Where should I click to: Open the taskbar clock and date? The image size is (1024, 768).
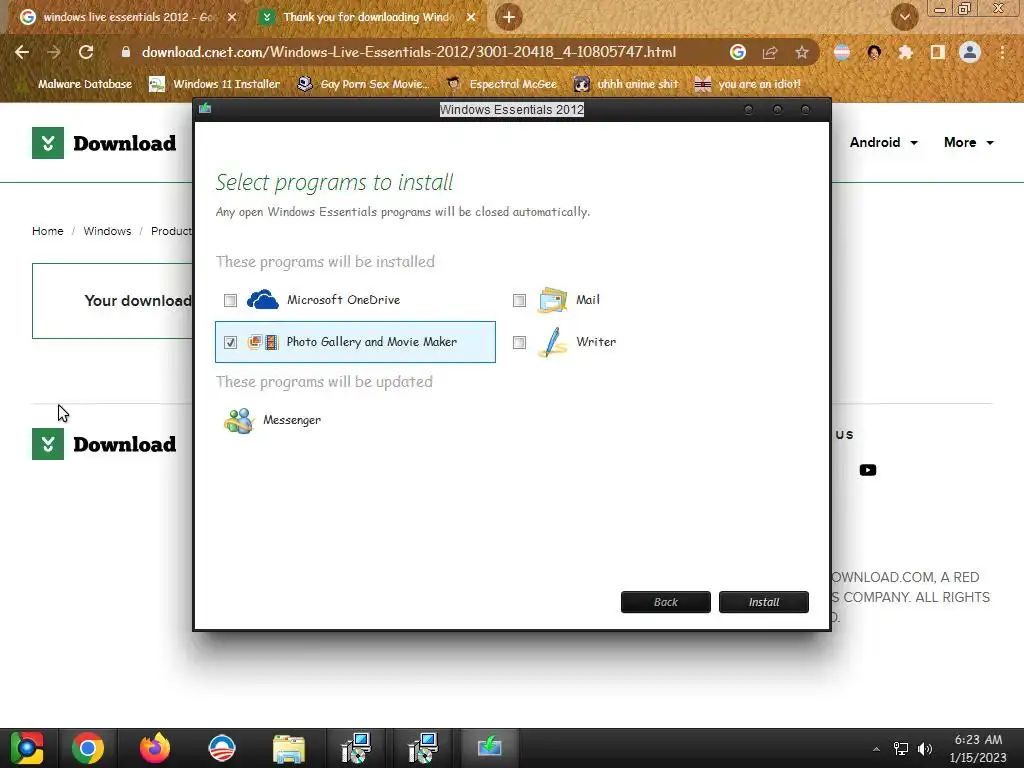(978, 748)
